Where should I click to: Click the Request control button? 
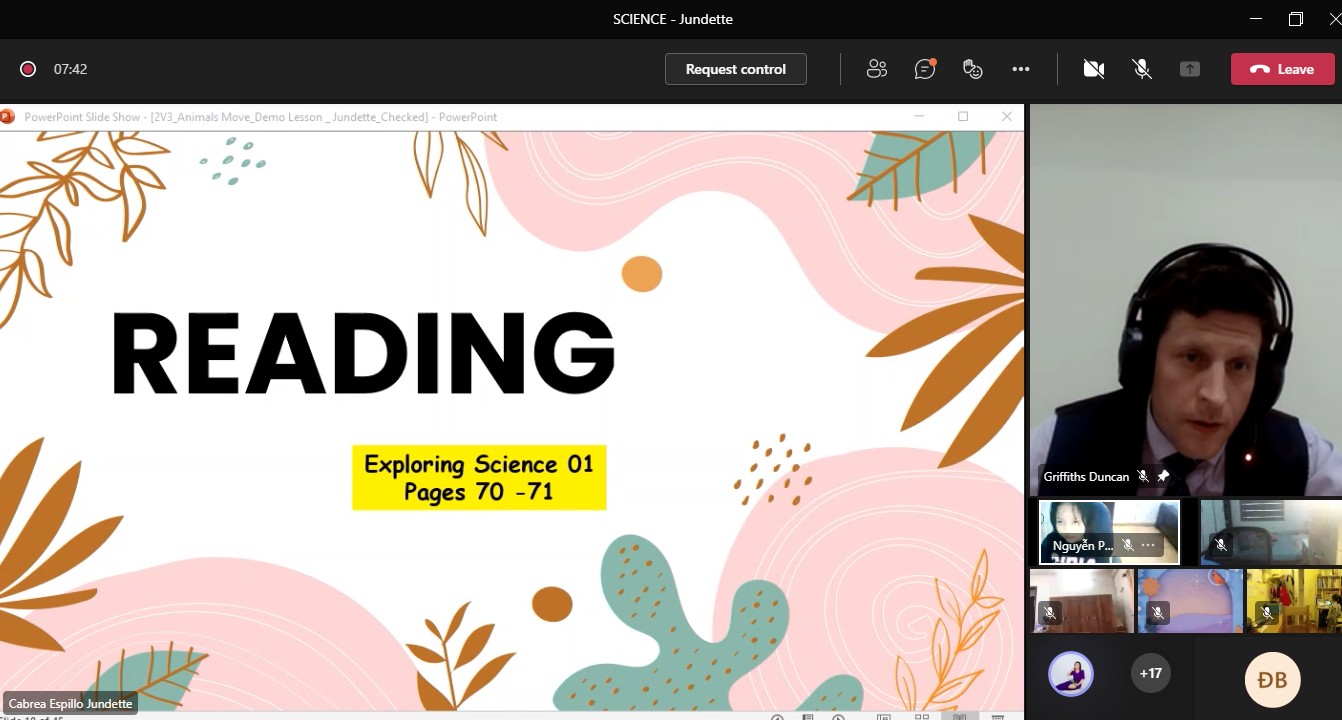pyautogui.click(x=735, y=69)
